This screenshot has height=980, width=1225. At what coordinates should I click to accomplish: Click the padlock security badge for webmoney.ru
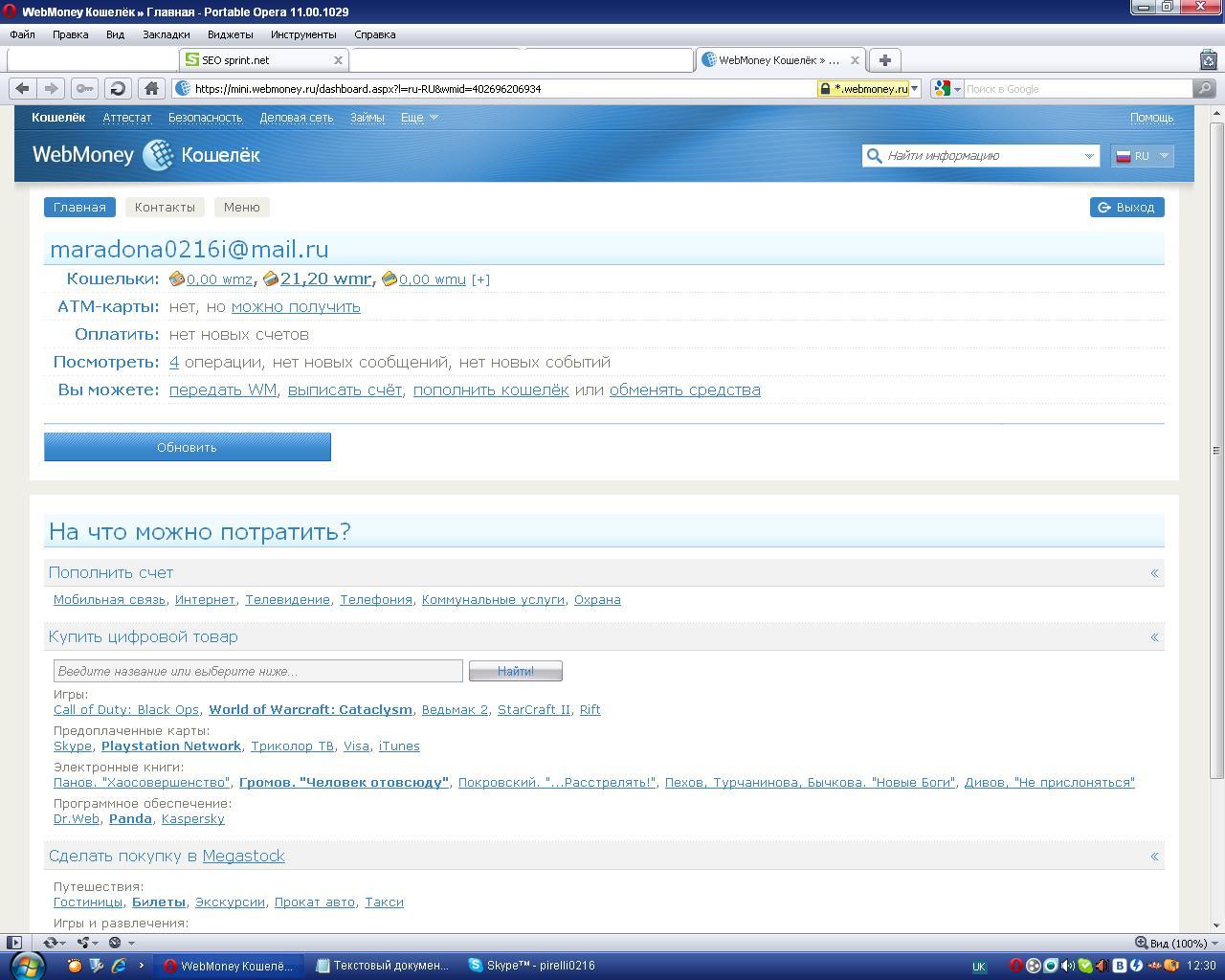pyautogui.click(x=862, y=89)
